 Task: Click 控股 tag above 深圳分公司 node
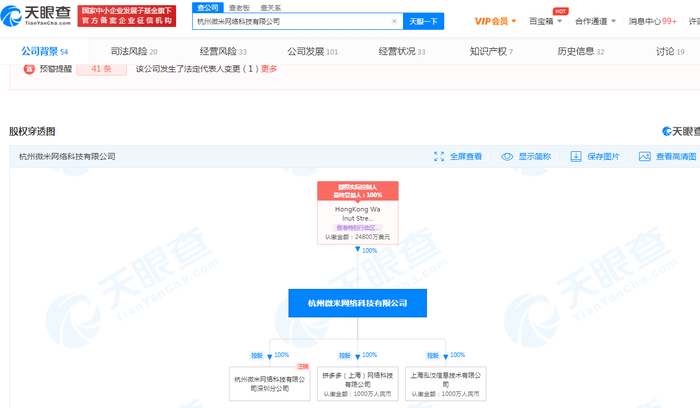point(257,355)
